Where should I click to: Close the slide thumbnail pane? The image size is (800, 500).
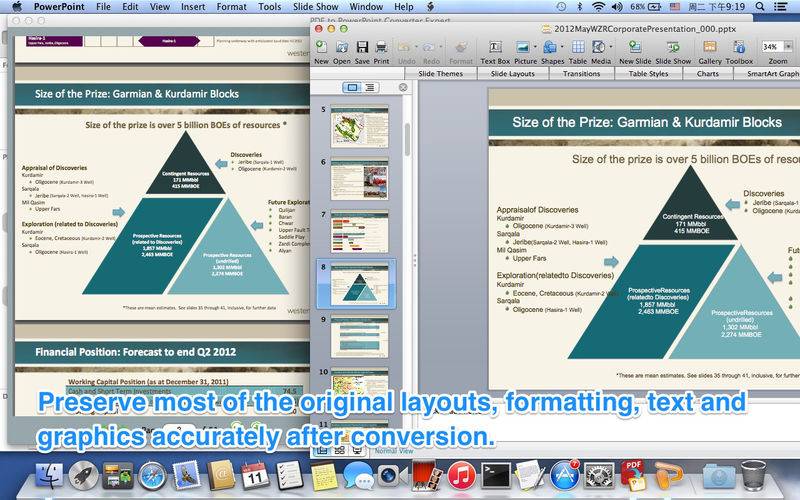click(x=403, y=87)
